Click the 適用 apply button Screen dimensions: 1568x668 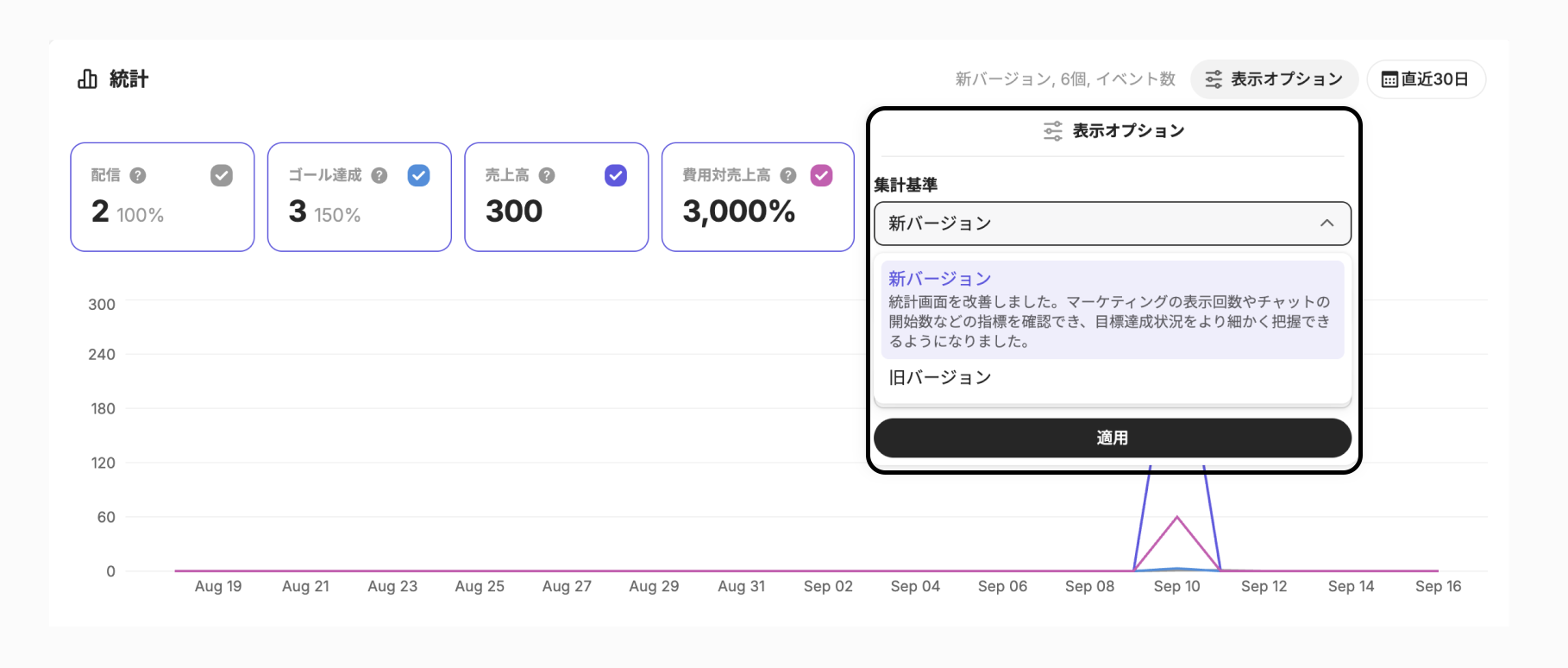[1113, 438]
